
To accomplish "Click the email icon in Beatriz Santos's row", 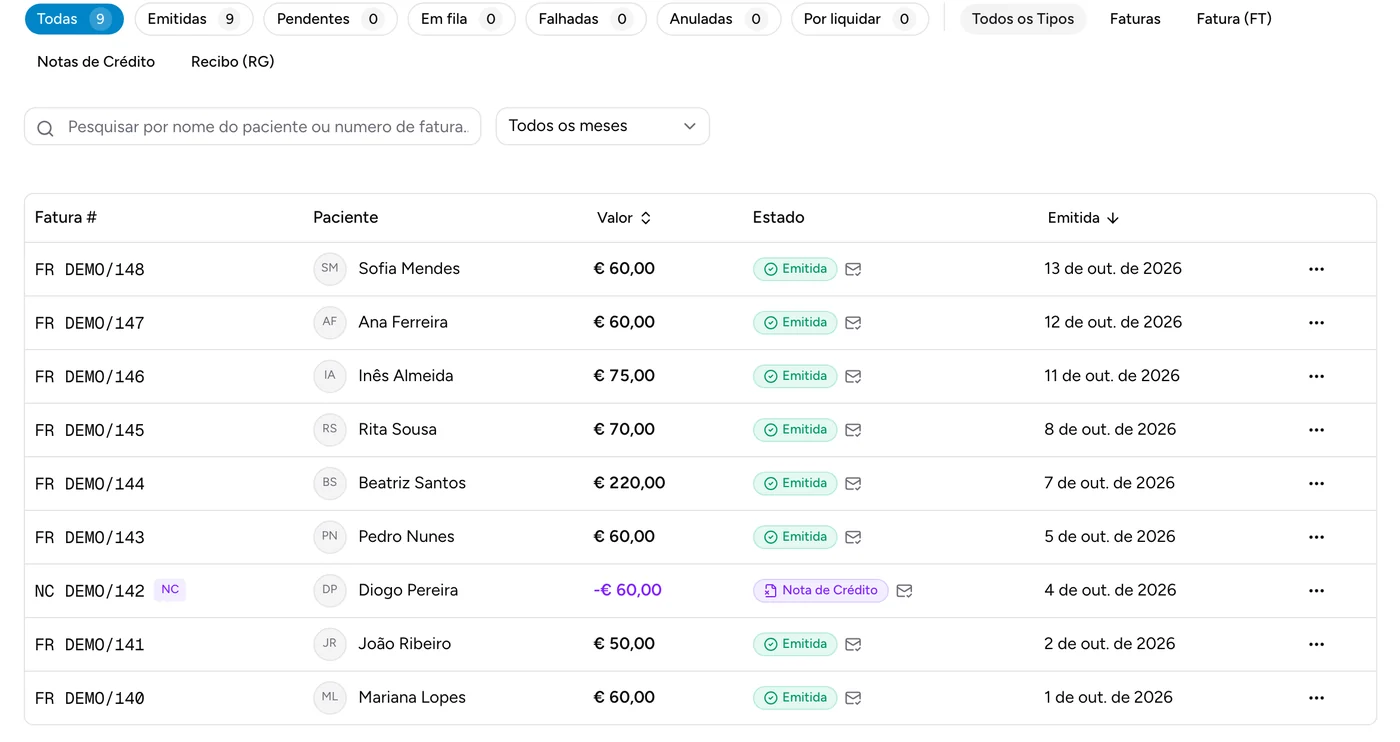I will 853,483.
